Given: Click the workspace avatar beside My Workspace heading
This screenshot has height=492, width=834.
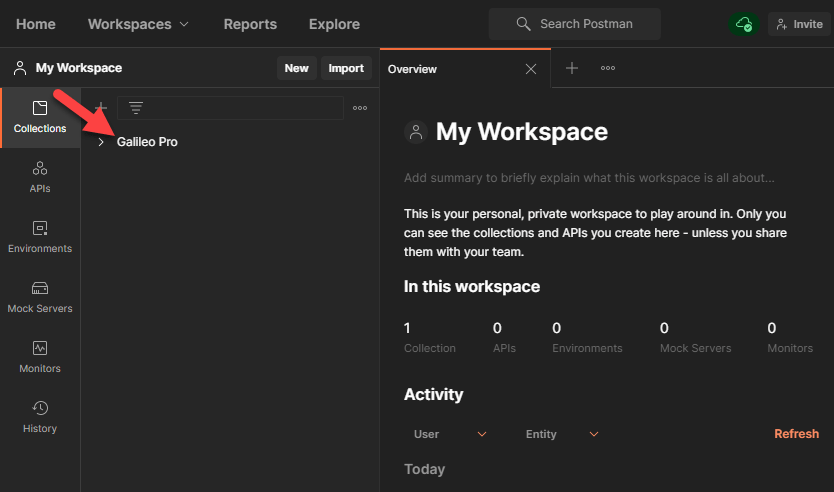Looking at the screenshot, I should pos(416,132).
